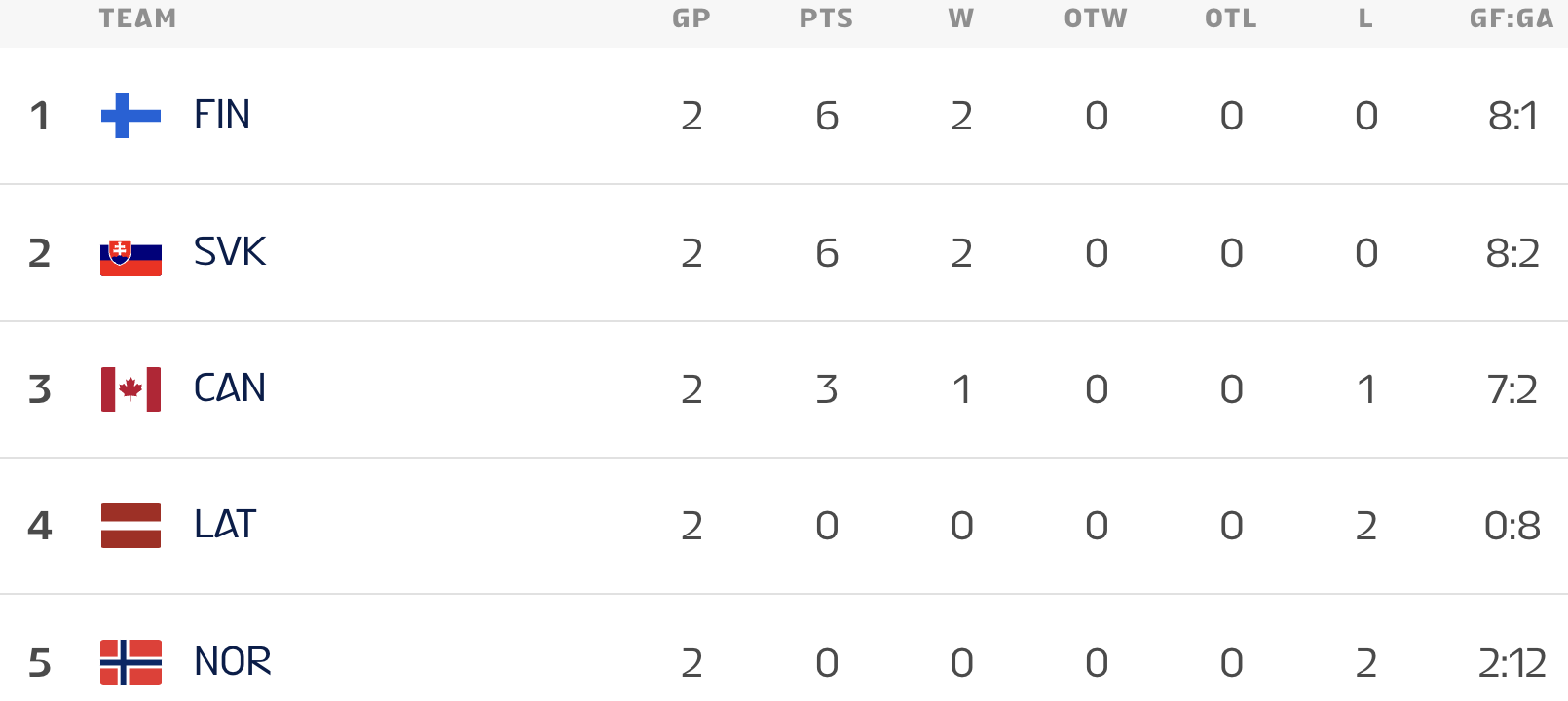Click the W column header
This screenshot has height=701, width=1568.
point(961,18)
